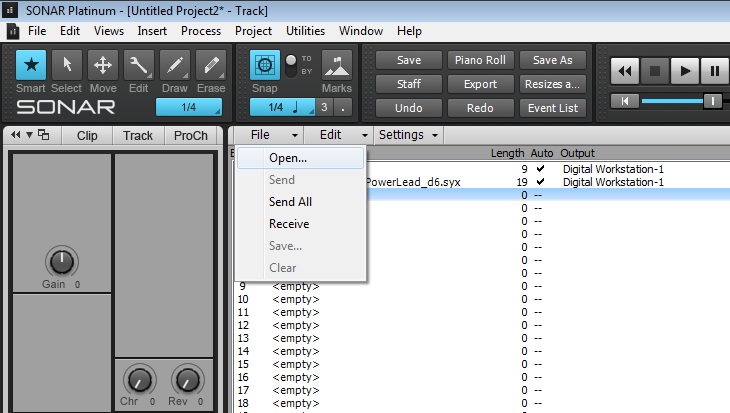Expand the Sysx File dropdown arrow
This screenshot has width=730, height=413.
pos(295,135)
